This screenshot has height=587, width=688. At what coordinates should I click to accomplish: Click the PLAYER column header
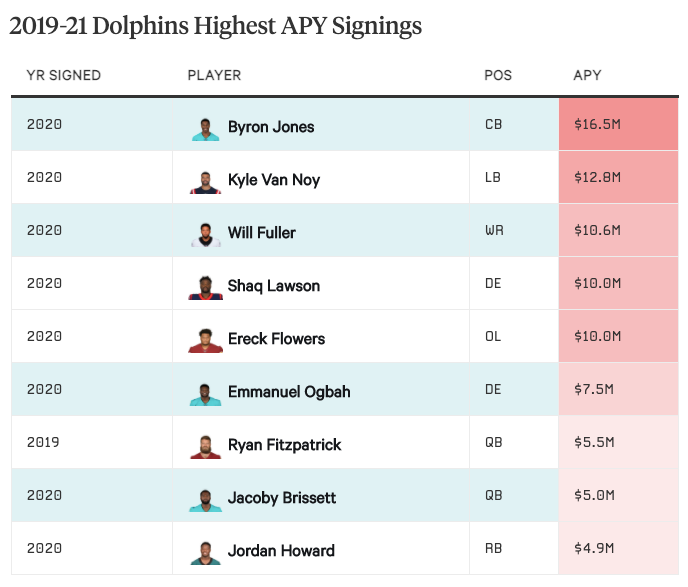click(214, 76)
